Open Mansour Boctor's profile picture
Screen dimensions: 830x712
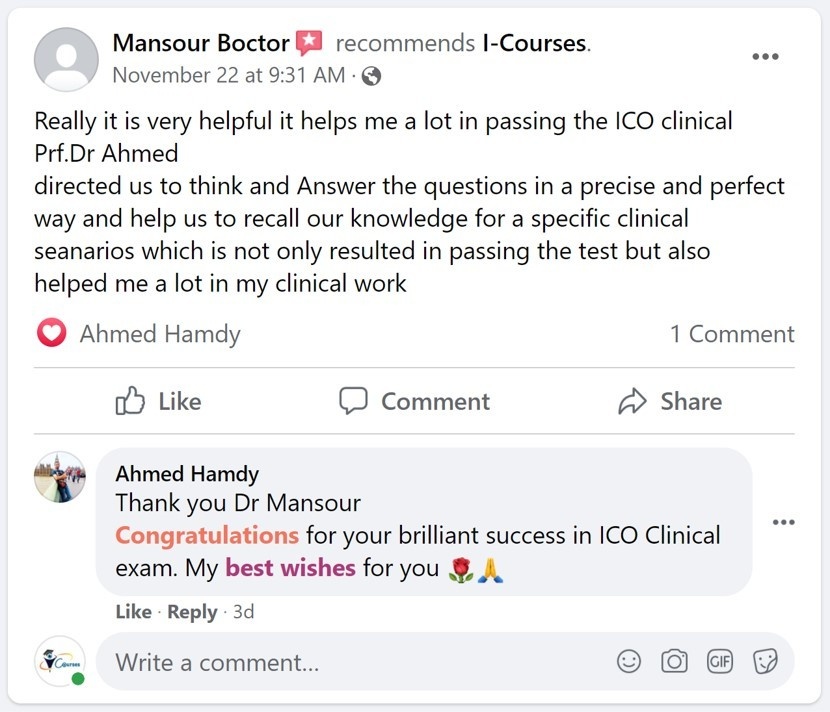(66, 60)
